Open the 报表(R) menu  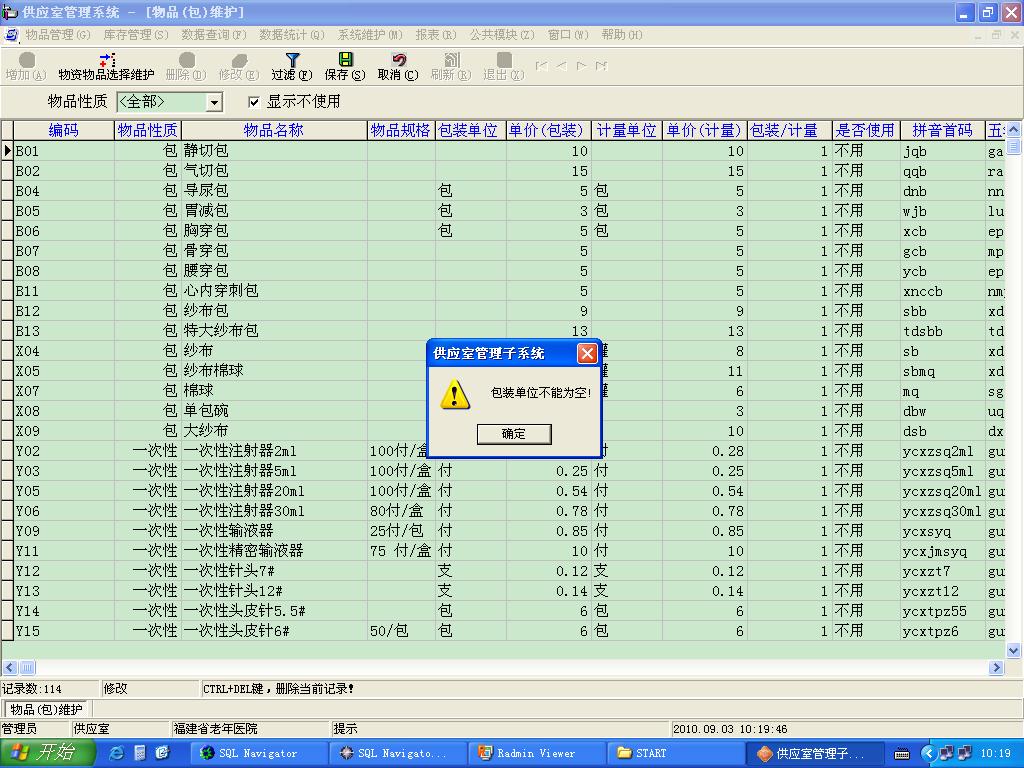click(x=436, y=35)
